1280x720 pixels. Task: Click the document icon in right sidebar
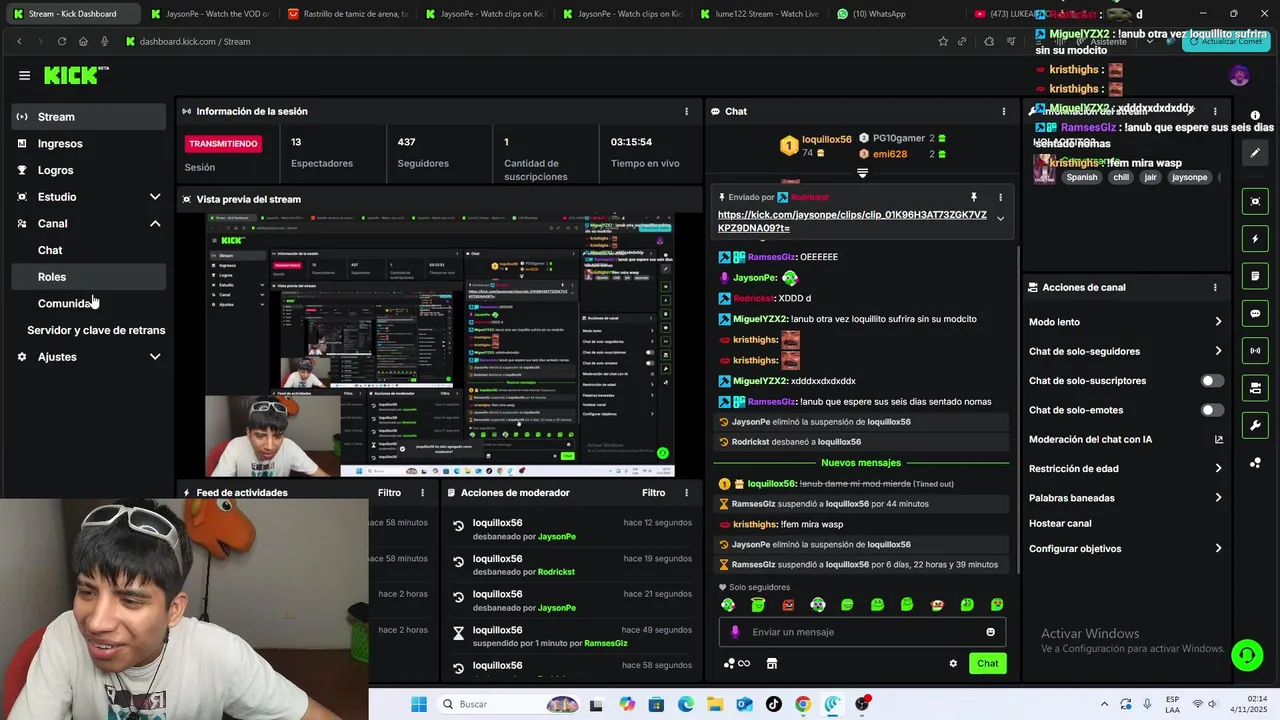1255,276
